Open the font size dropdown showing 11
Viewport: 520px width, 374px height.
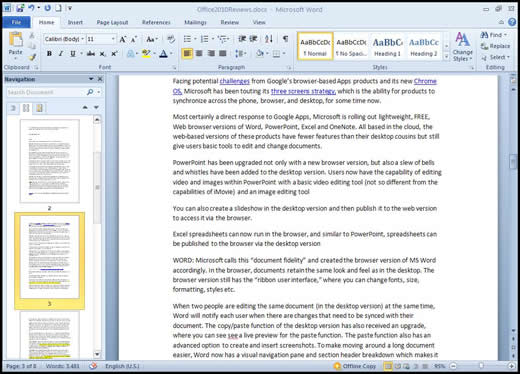(113, 39)
